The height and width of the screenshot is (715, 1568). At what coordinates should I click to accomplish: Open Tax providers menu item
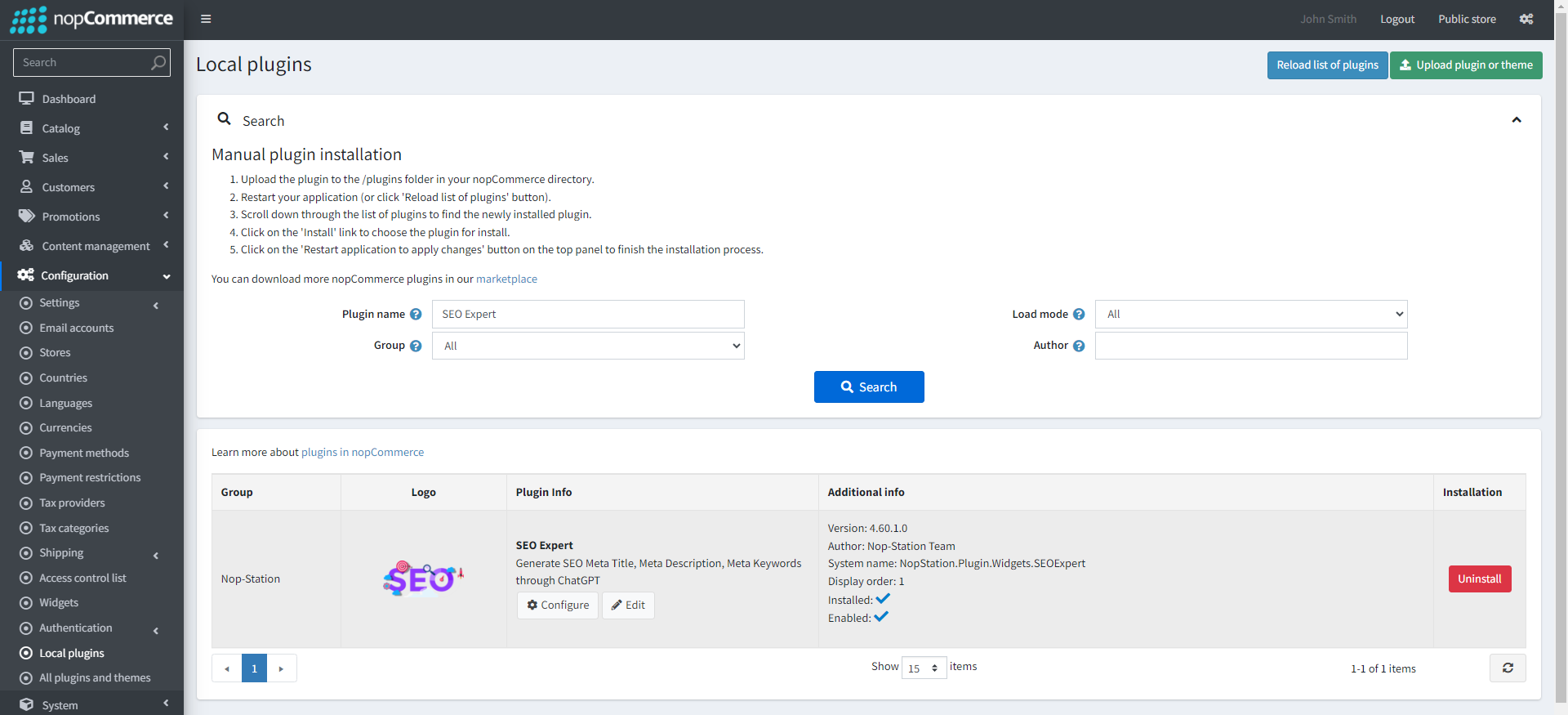pos(72,503)
